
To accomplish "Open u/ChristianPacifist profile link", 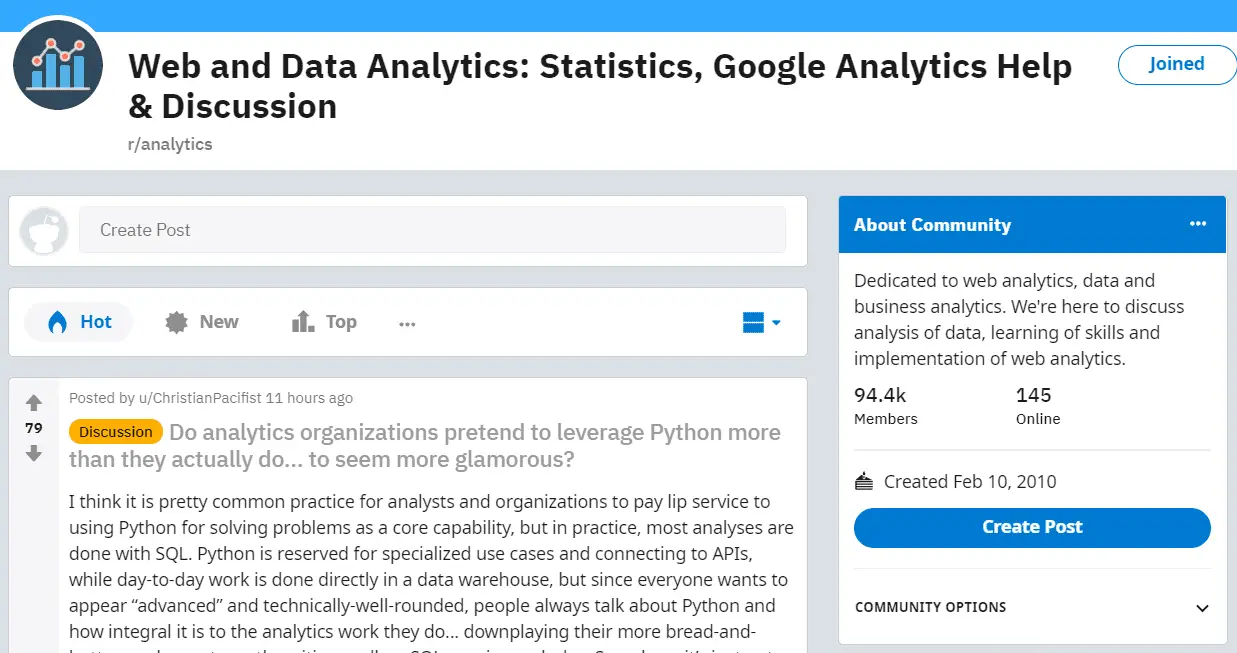I will [200, 398].
